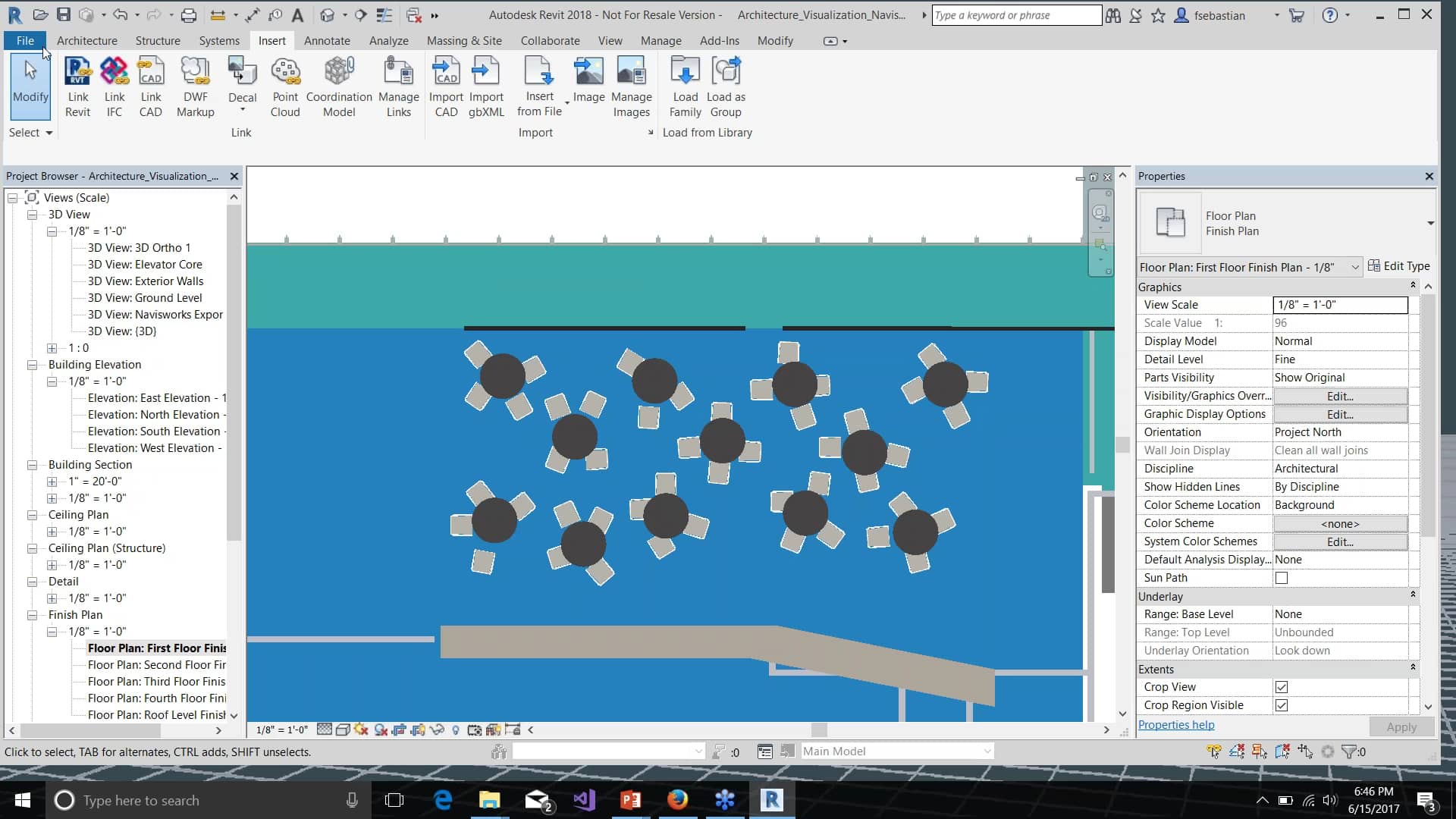
Task: Activate Temporary Hide/Isolate in view control bar
Action: [437, 730]
